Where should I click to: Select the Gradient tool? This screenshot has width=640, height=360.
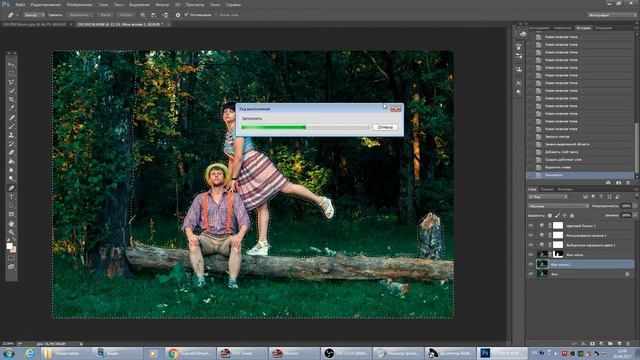pyautogui.click(x=11, y=161)
